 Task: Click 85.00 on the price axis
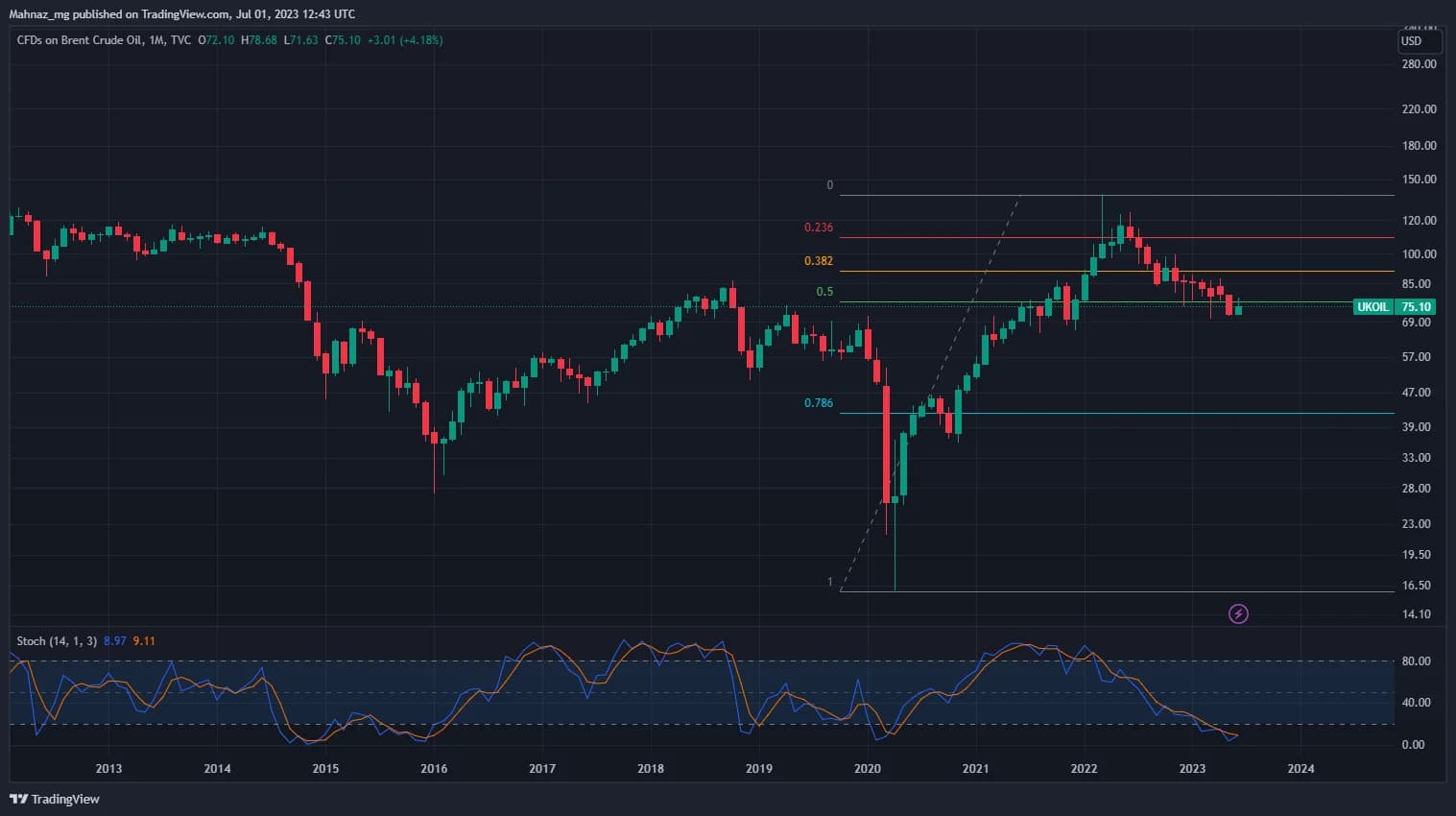click(x=1416, y=284)
